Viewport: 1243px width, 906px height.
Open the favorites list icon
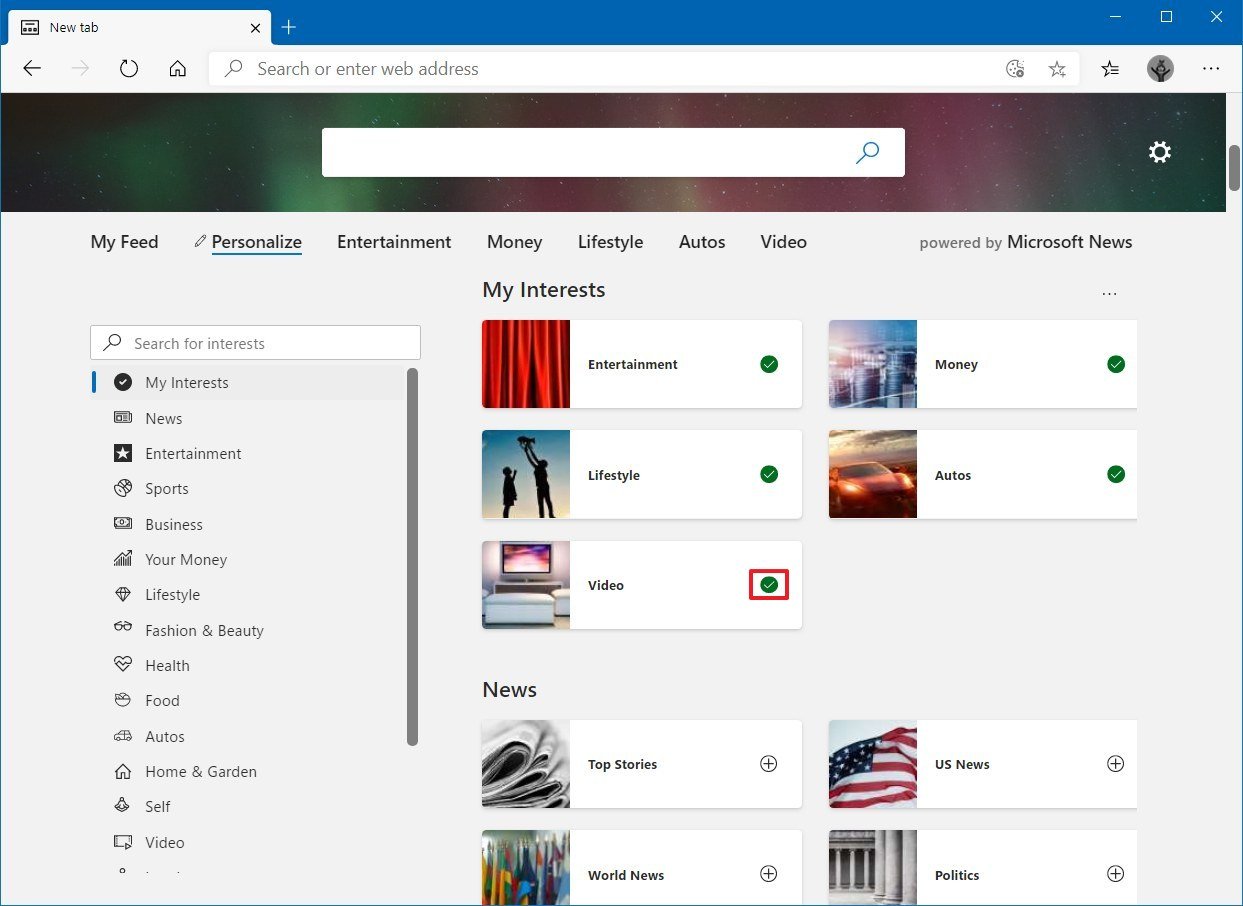click(x=1110, y=69)
